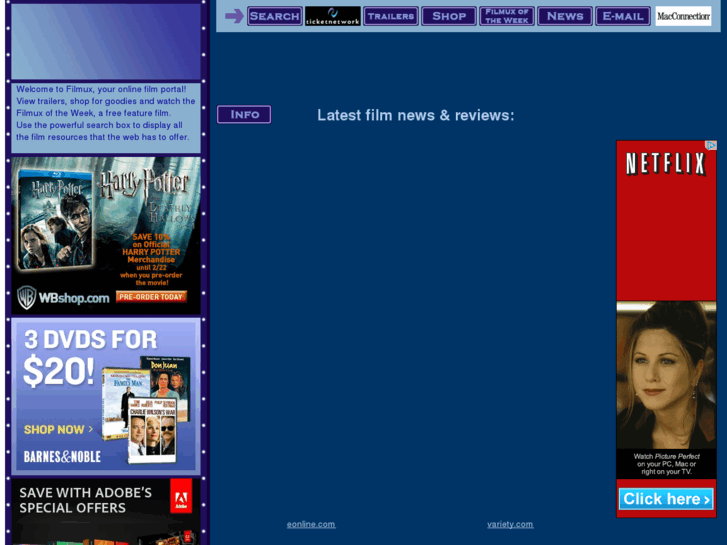Click 'Shop Now' in Barnes & Noble ad

tap(58, 430)
